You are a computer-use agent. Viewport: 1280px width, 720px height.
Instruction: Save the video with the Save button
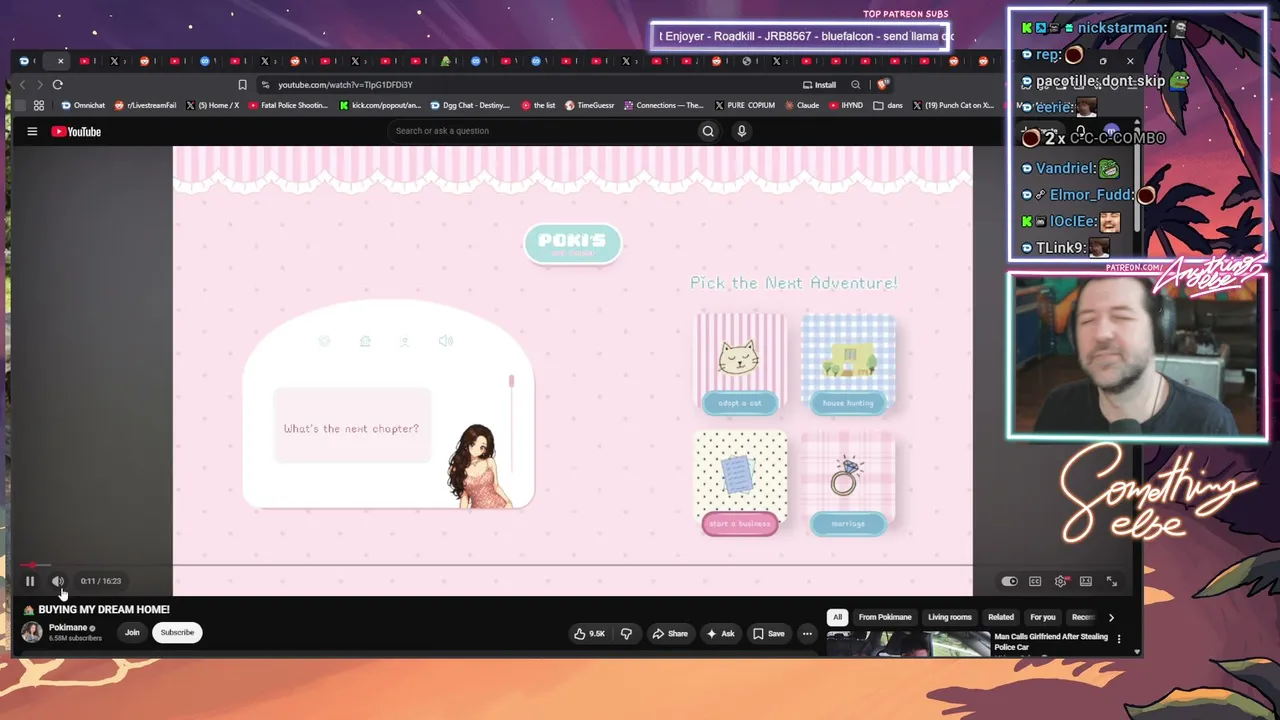coord(769,633)
